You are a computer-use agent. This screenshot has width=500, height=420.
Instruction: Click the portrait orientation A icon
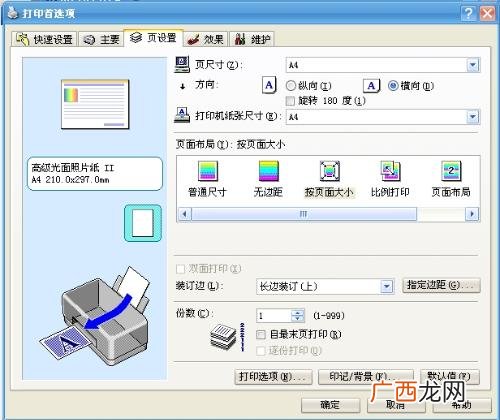pos(269,85)
